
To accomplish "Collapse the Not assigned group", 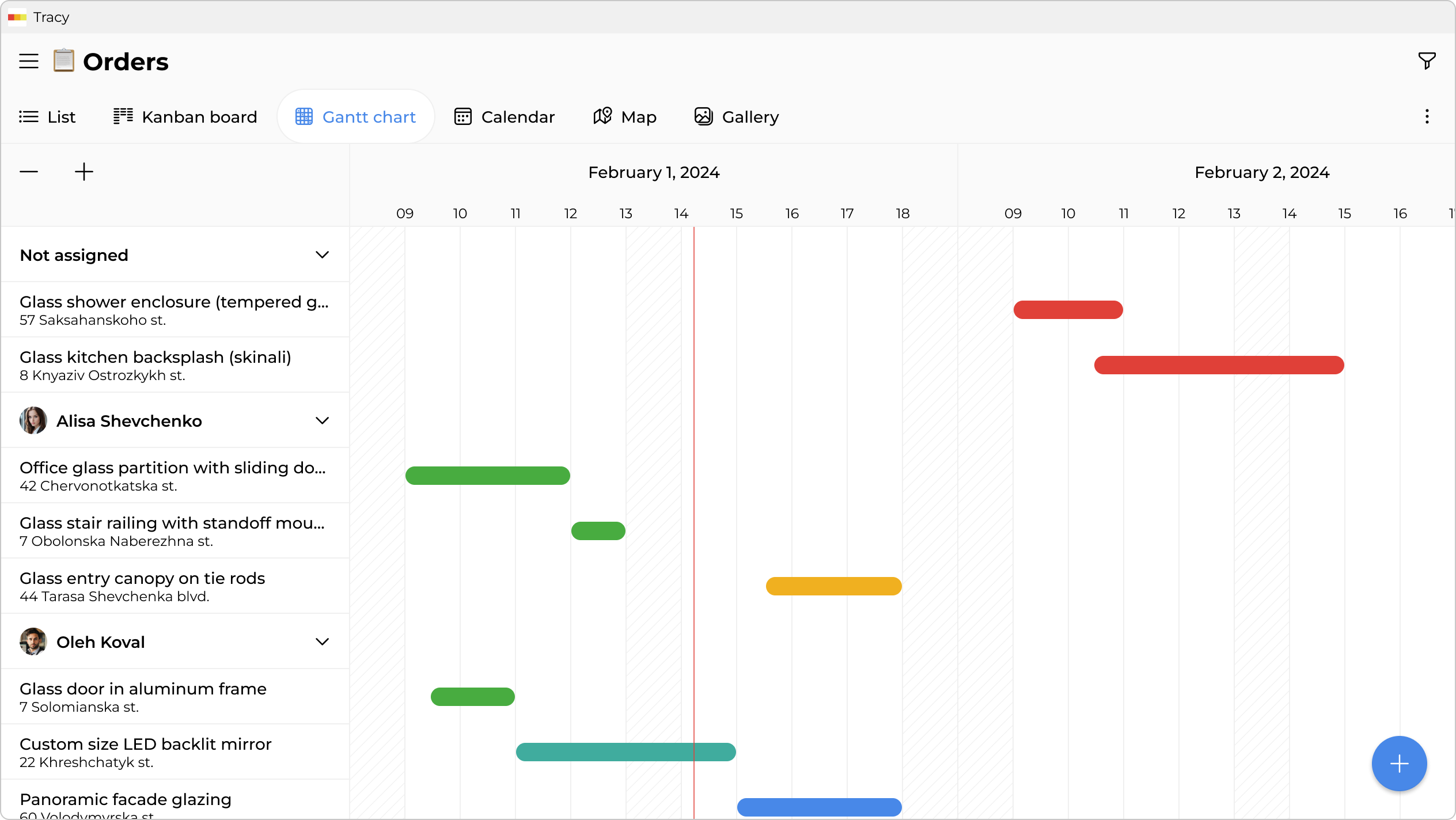I will [x=322, y=255].
